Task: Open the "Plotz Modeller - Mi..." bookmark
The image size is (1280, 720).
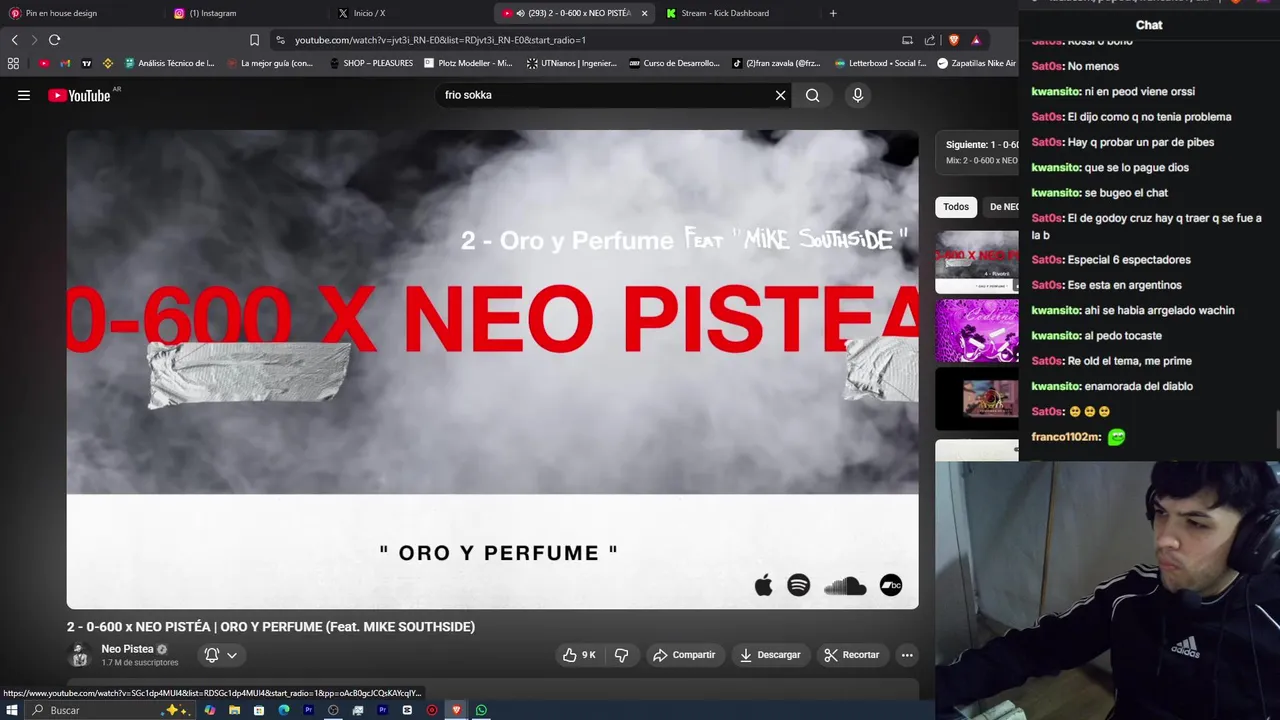Action: (468, 63)
